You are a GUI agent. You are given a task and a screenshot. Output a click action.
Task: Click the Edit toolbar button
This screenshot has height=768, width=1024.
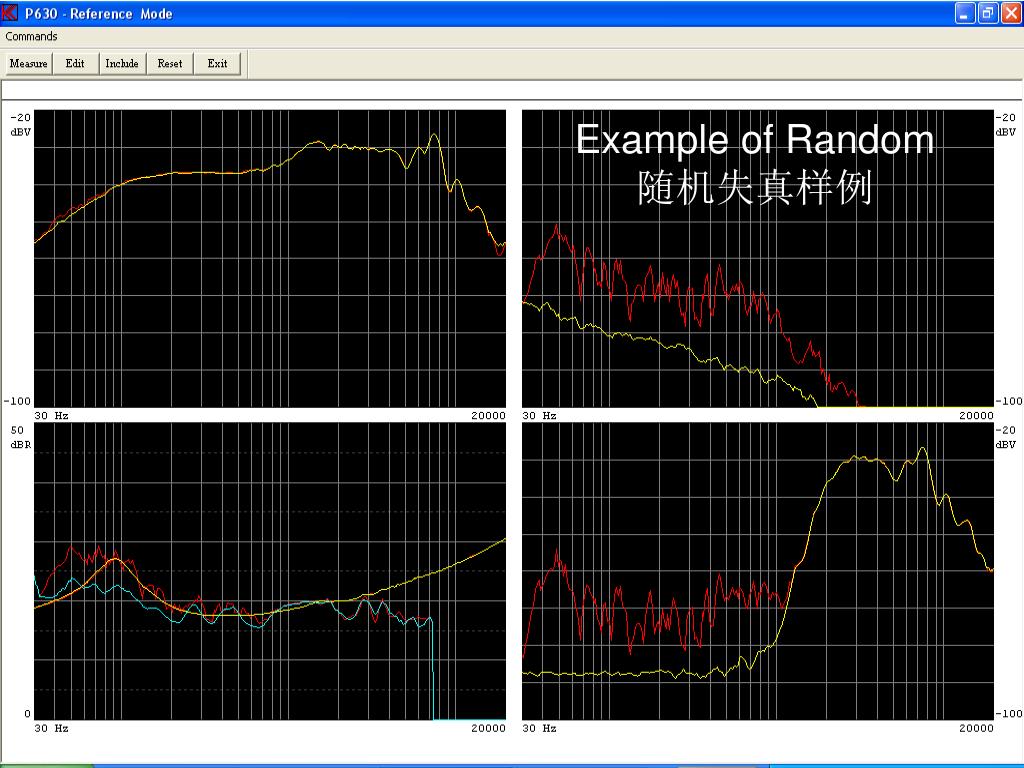point(75,63)
